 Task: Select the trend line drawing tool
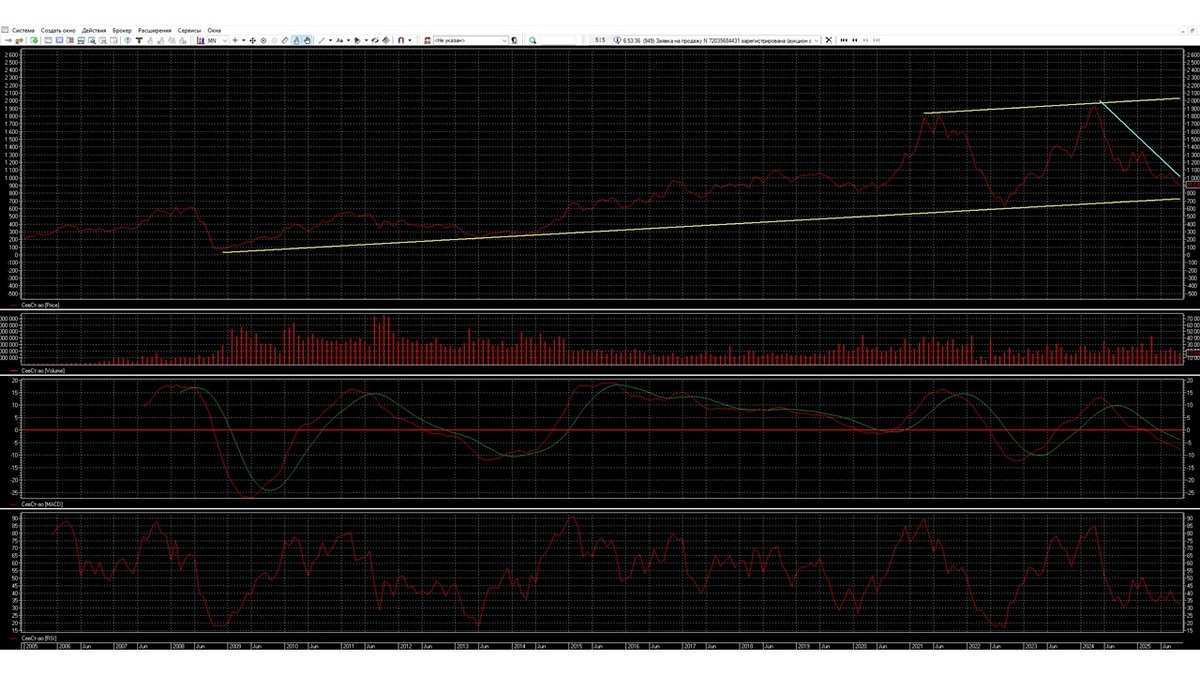321,40
